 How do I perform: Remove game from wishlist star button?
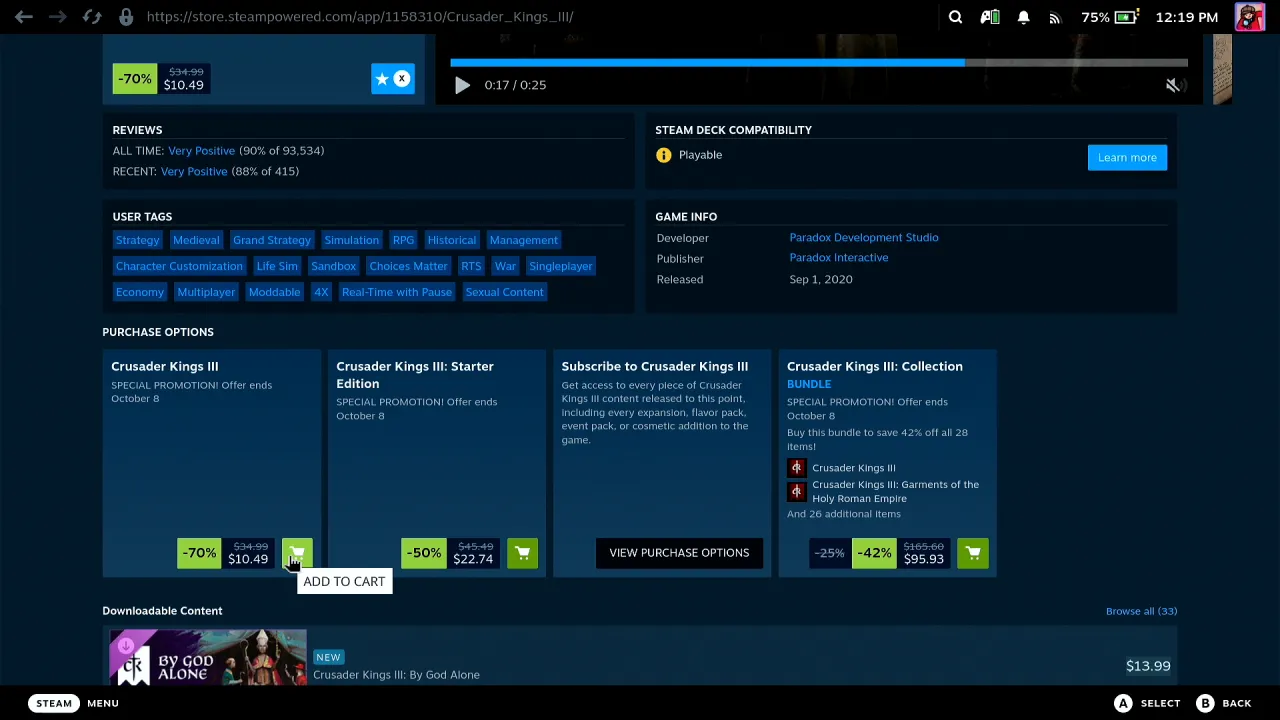pos(393,79)
